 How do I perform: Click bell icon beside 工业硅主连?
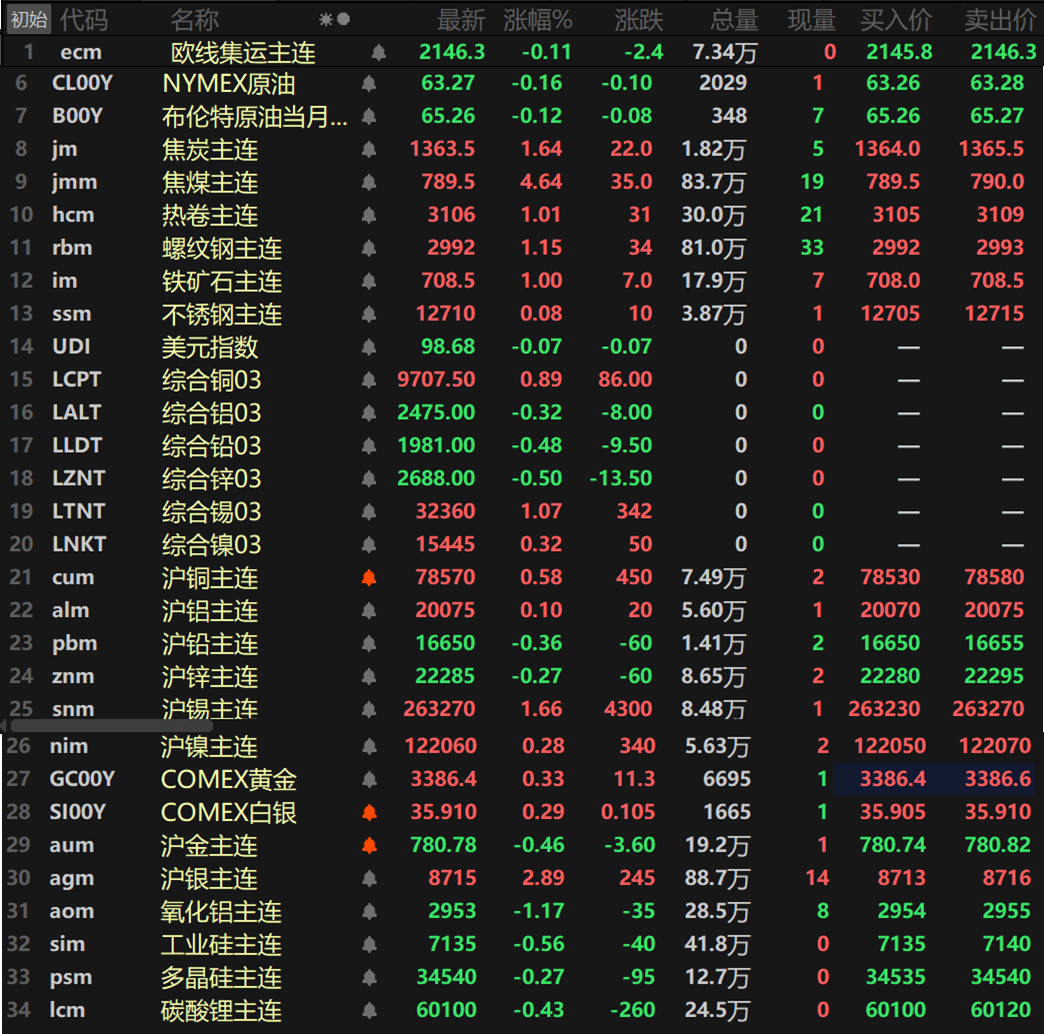tap(370, 945)
